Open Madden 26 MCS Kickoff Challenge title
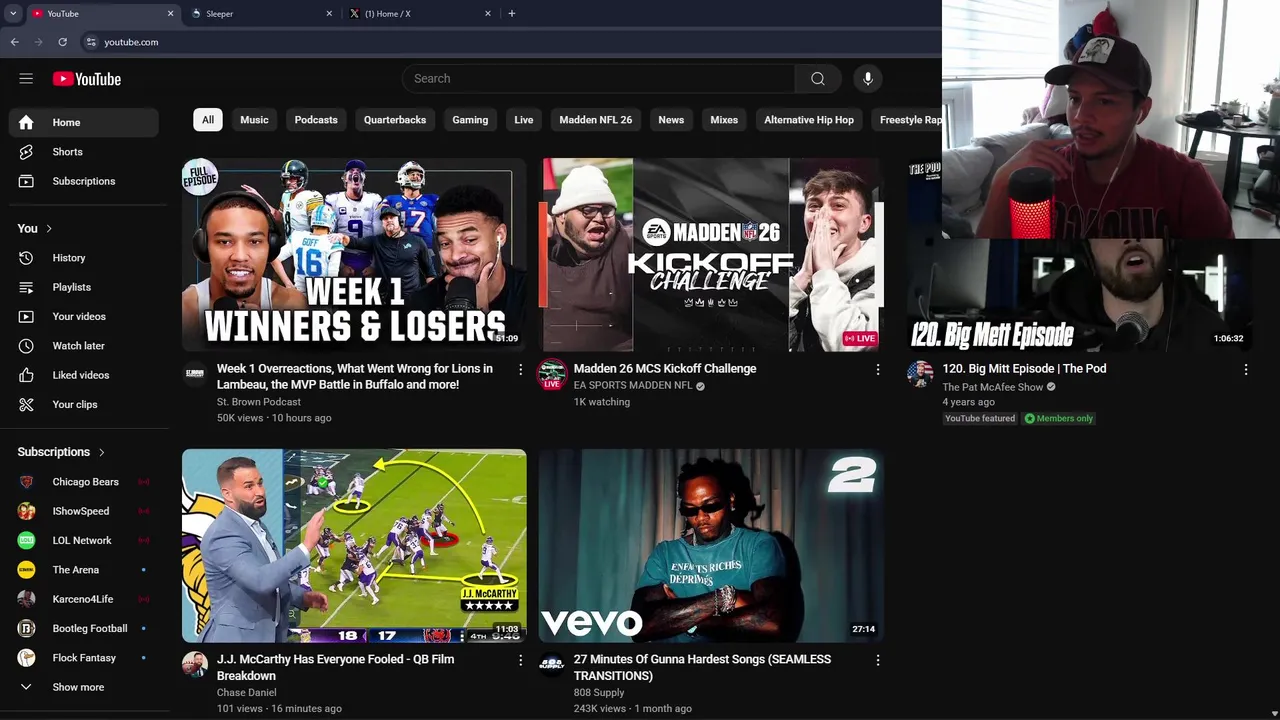 point(665,369)
